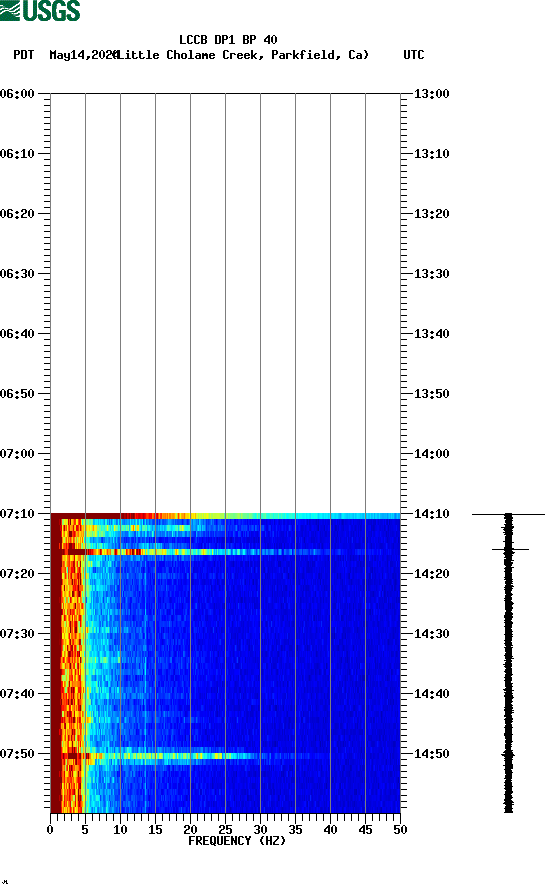552x893 pixels.
Task: Click the 25 Hz frequency axis label
Action: click(x=226, y=830)
